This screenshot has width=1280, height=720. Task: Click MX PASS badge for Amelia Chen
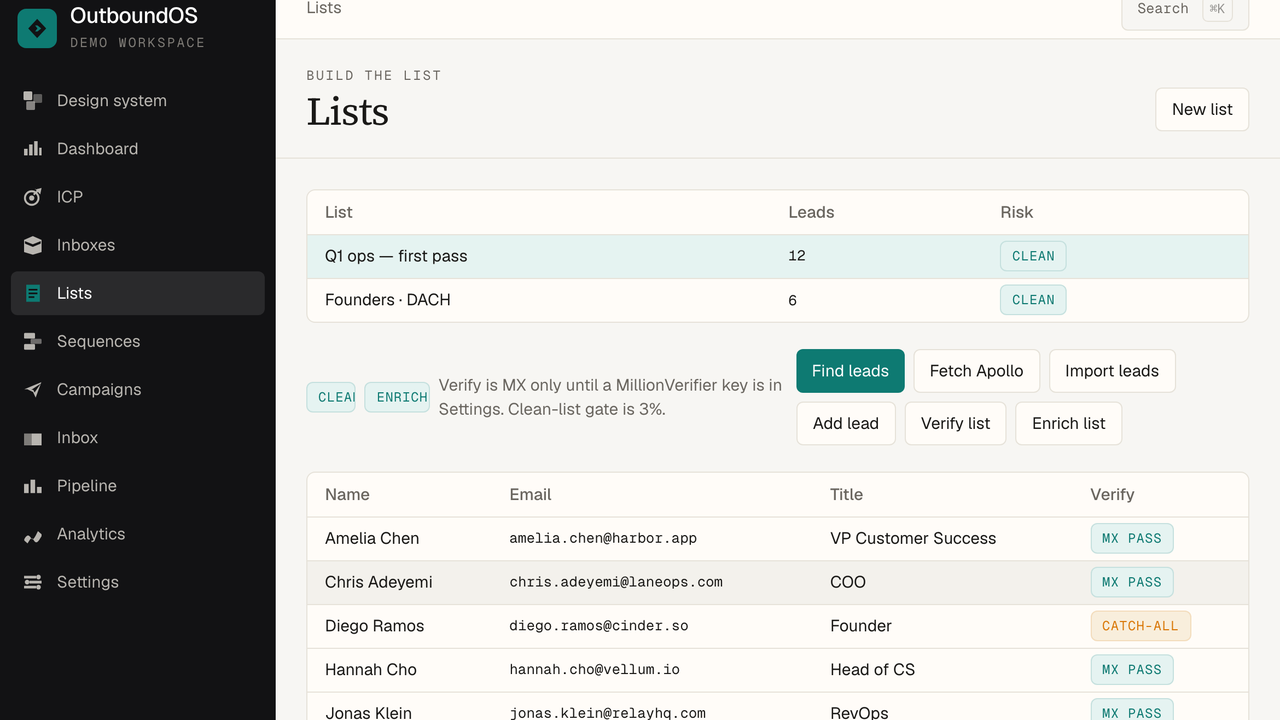pos(1131,538)
